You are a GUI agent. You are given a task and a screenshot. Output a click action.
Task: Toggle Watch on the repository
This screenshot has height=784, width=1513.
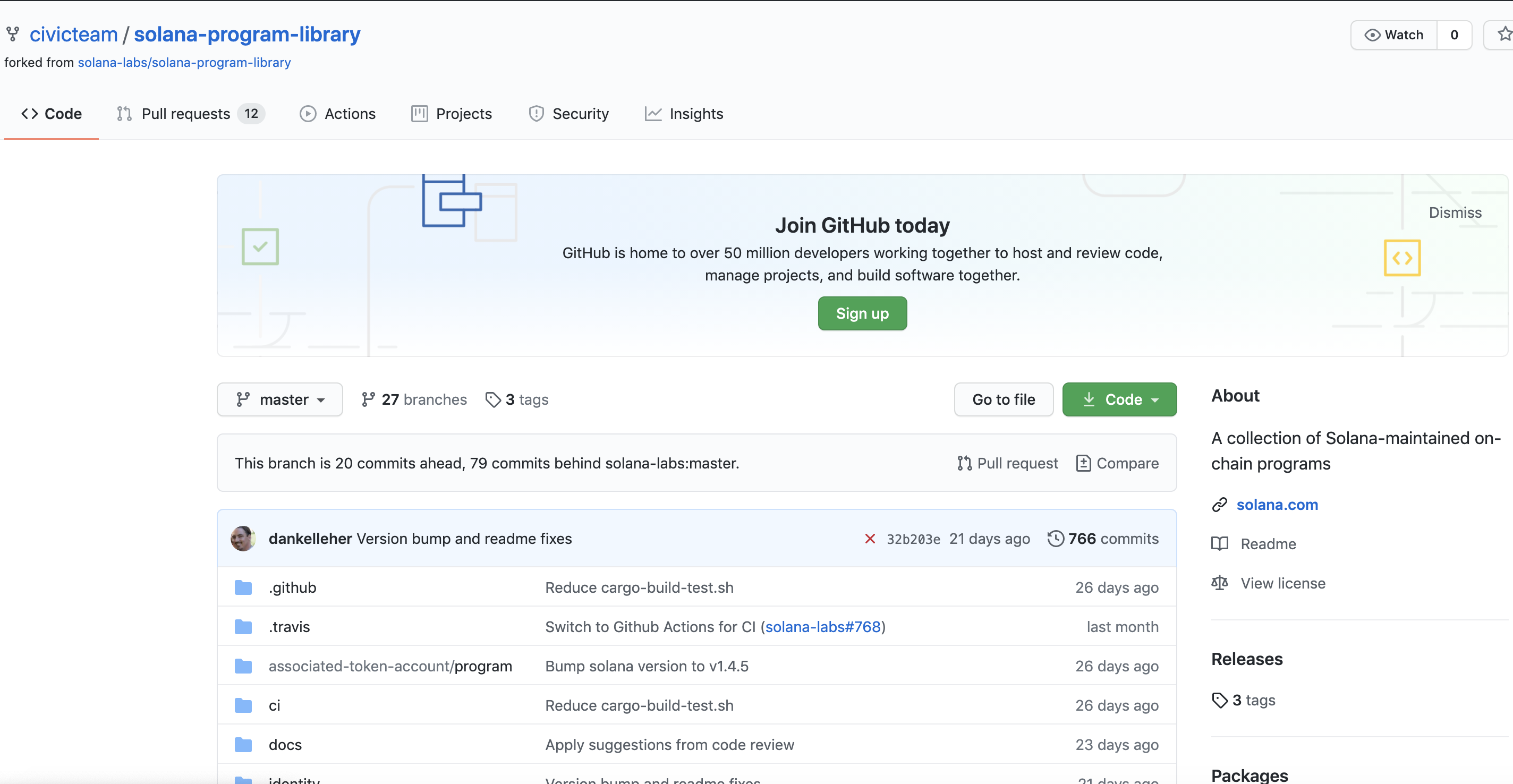pos(1394,35)
